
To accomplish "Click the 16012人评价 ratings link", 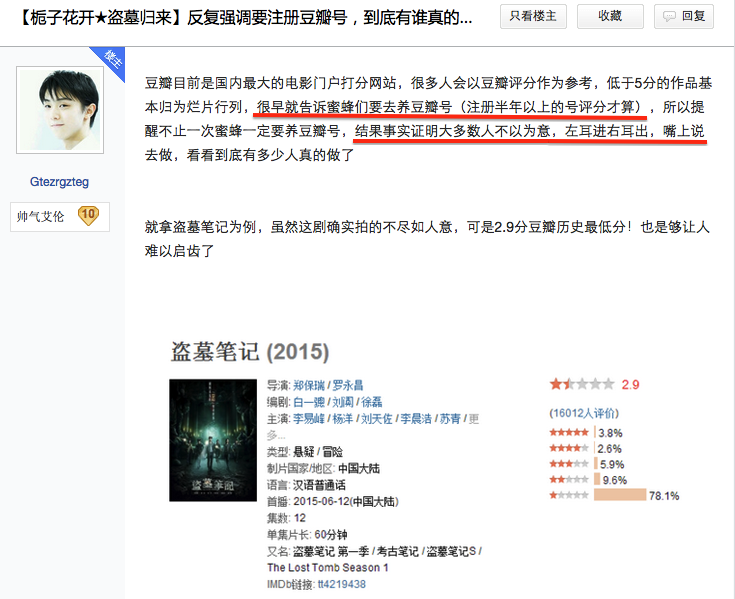I will pyautogui.click(x=584, y=413).
